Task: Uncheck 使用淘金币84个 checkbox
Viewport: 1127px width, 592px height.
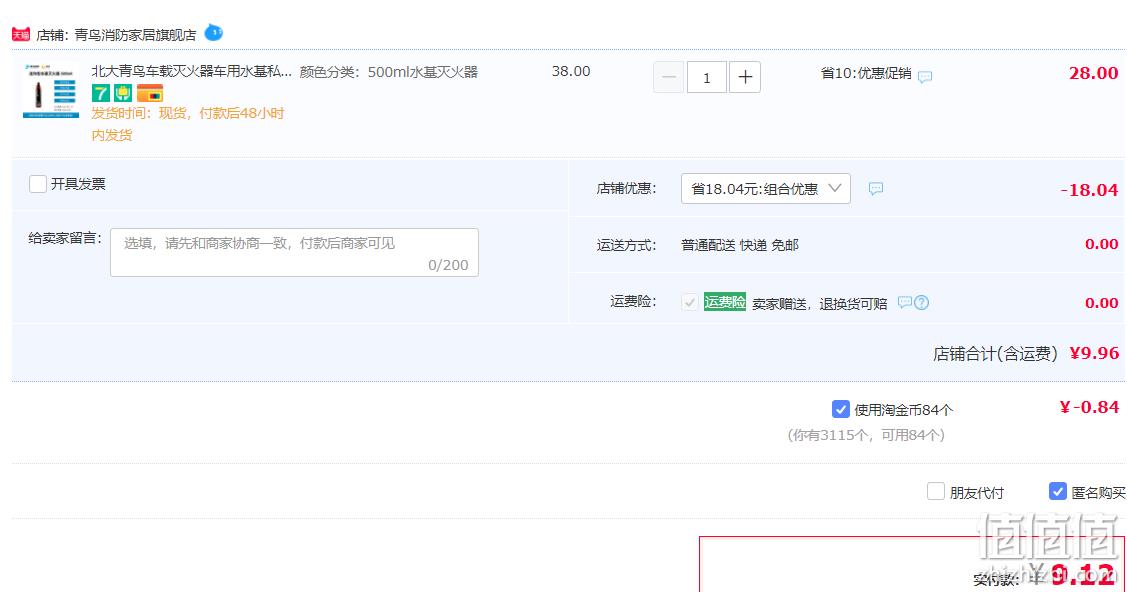Action: 840,409
